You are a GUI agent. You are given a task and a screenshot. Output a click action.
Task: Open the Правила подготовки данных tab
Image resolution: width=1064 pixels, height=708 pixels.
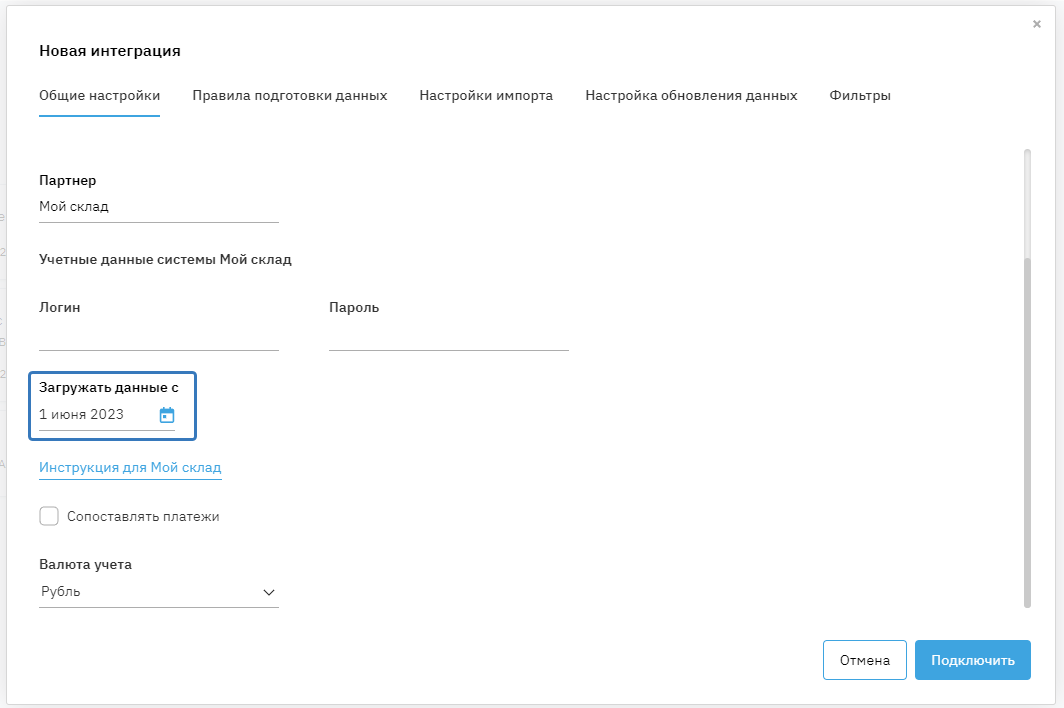289,96
